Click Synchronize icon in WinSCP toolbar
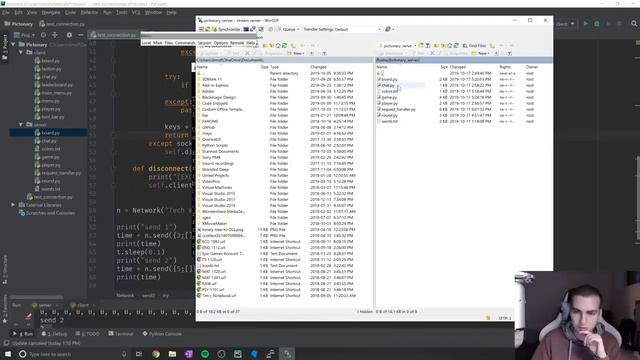 pos(226,29)
